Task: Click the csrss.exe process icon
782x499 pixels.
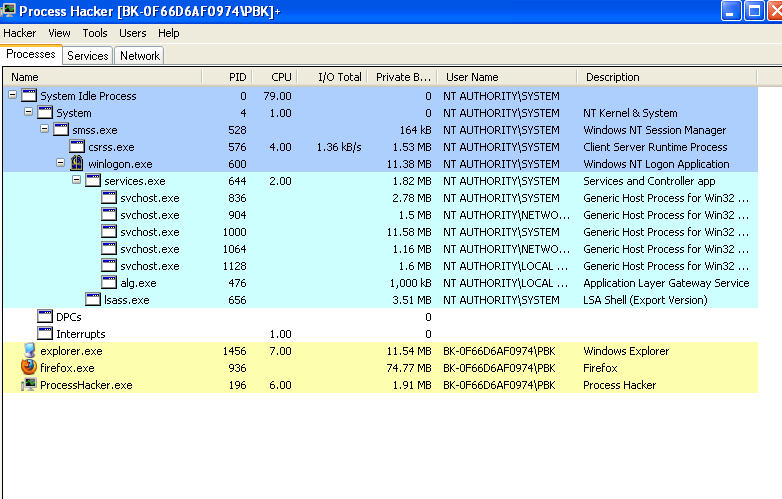Action: pos(77,146)
